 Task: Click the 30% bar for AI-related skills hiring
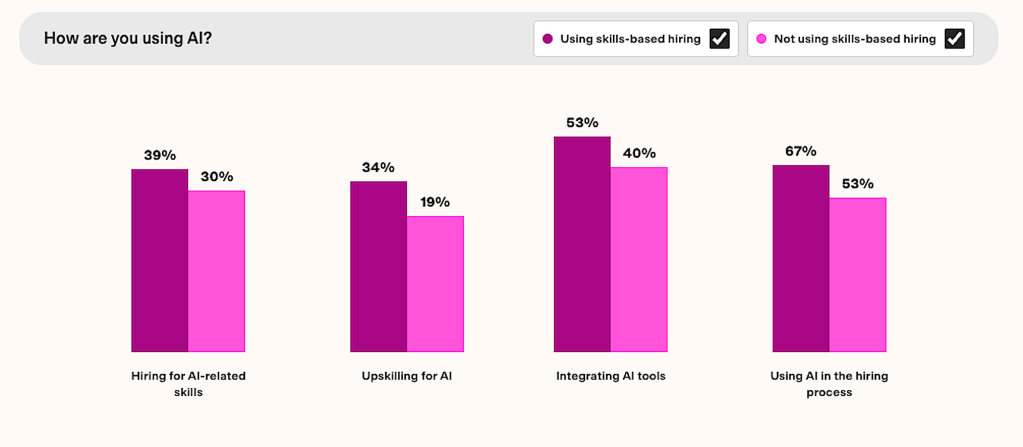click(217, 271)
